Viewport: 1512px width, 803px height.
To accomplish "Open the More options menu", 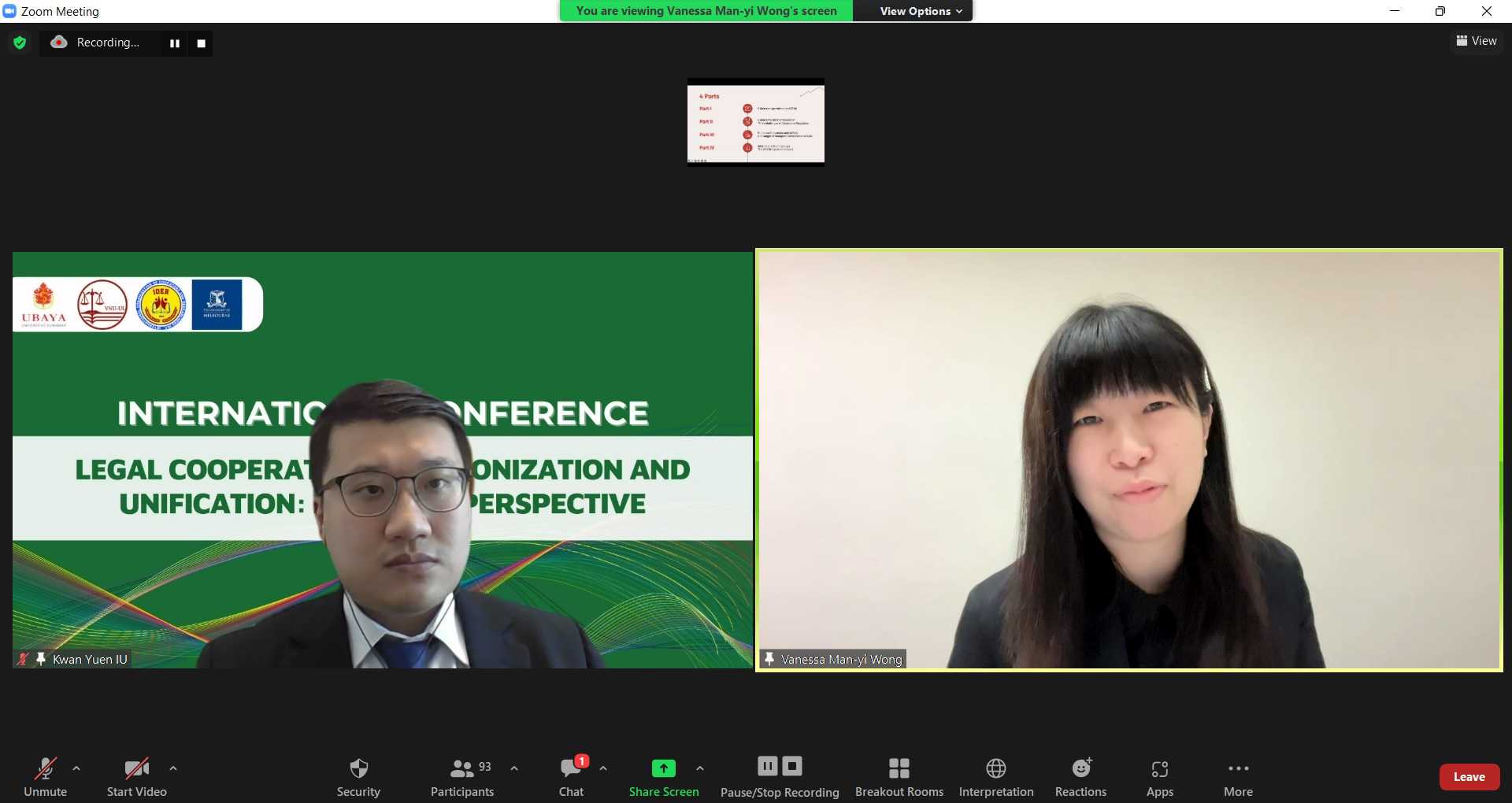I will (x=1238, y=776).
